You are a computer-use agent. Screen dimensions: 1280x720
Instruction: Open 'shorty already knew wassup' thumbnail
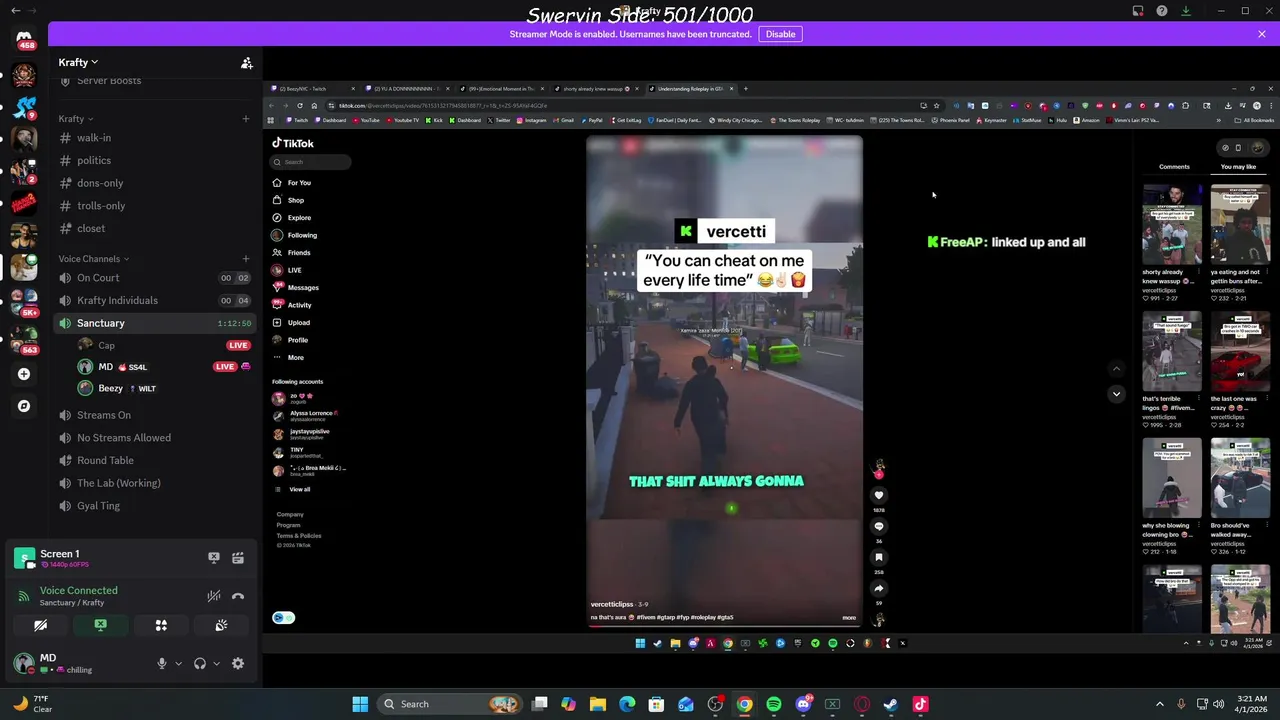1172,224
